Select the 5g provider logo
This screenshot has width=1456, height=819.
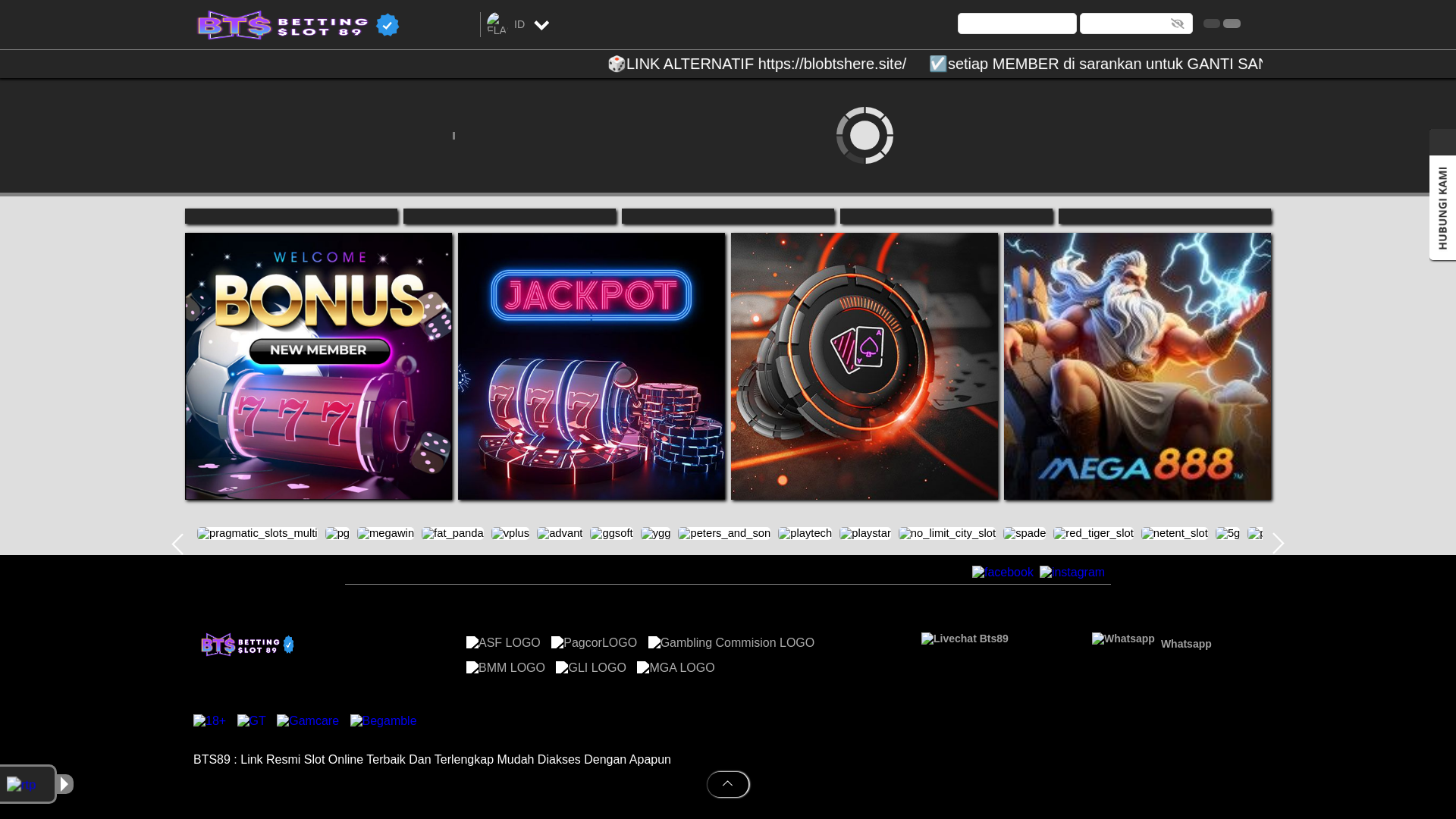pos(1228,533)
